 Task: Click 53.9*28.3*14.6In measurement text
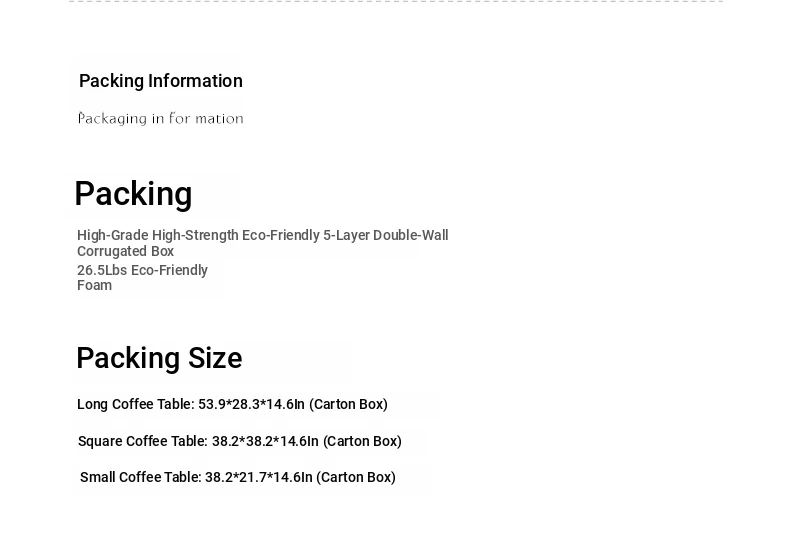tap(251, 405)
